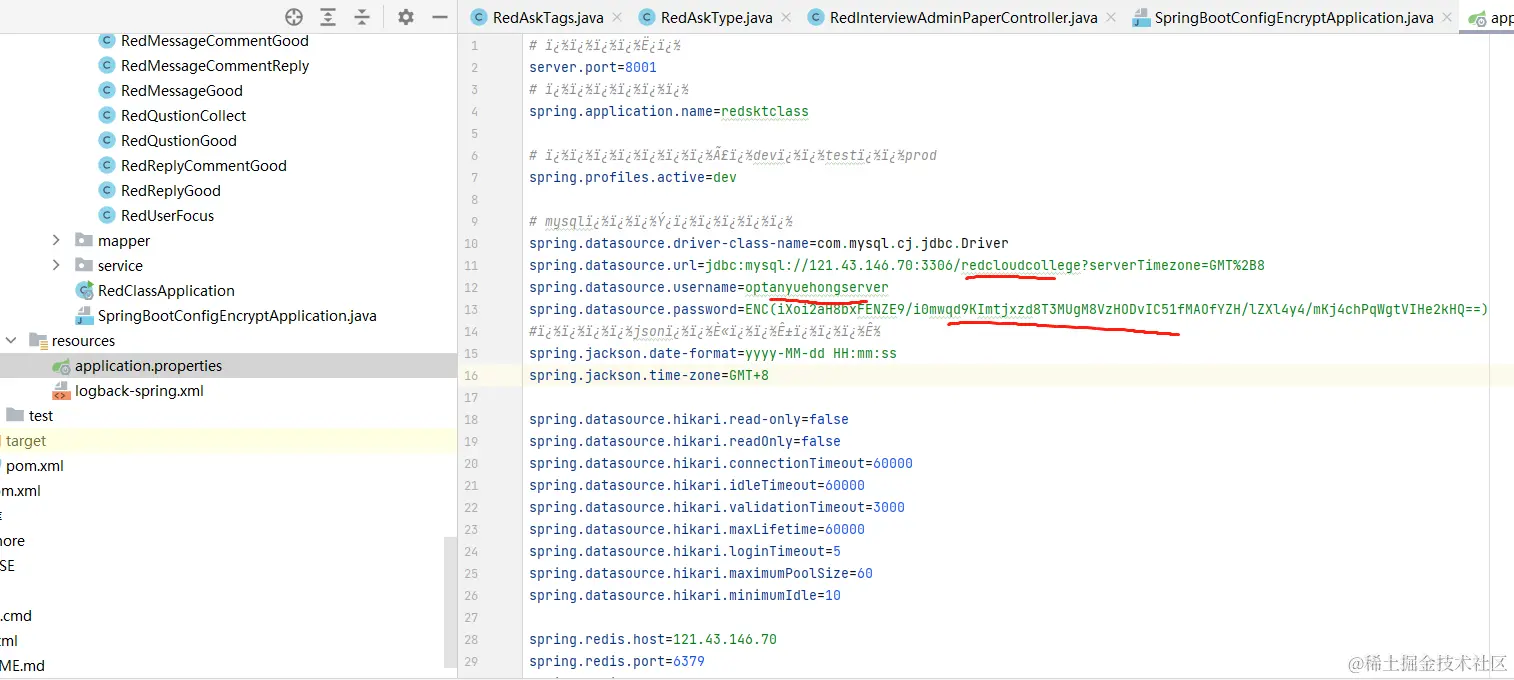Click the project tree vertical scrollbar
The image size is (1514, 680).
pos(450,602)
